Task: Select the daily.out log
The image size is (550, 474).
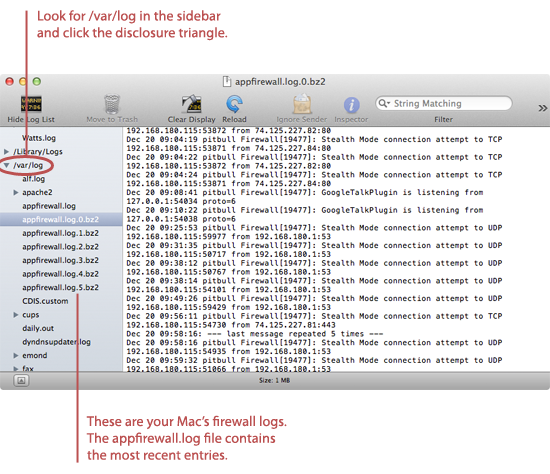Action: (x=38, y=328)
